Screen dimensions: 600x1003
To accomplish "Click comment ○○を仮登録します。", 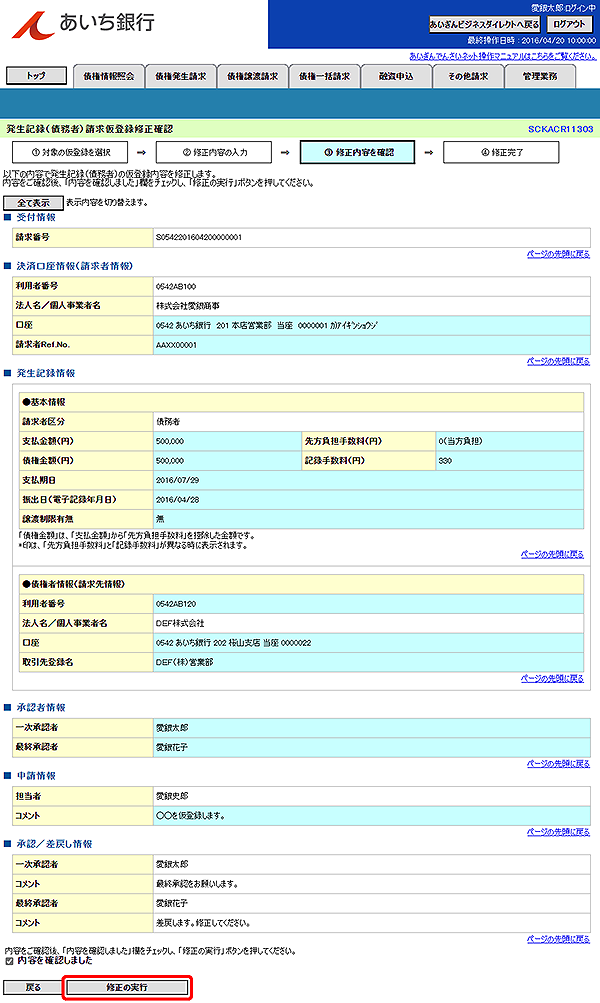I will (x=190, y=816).
